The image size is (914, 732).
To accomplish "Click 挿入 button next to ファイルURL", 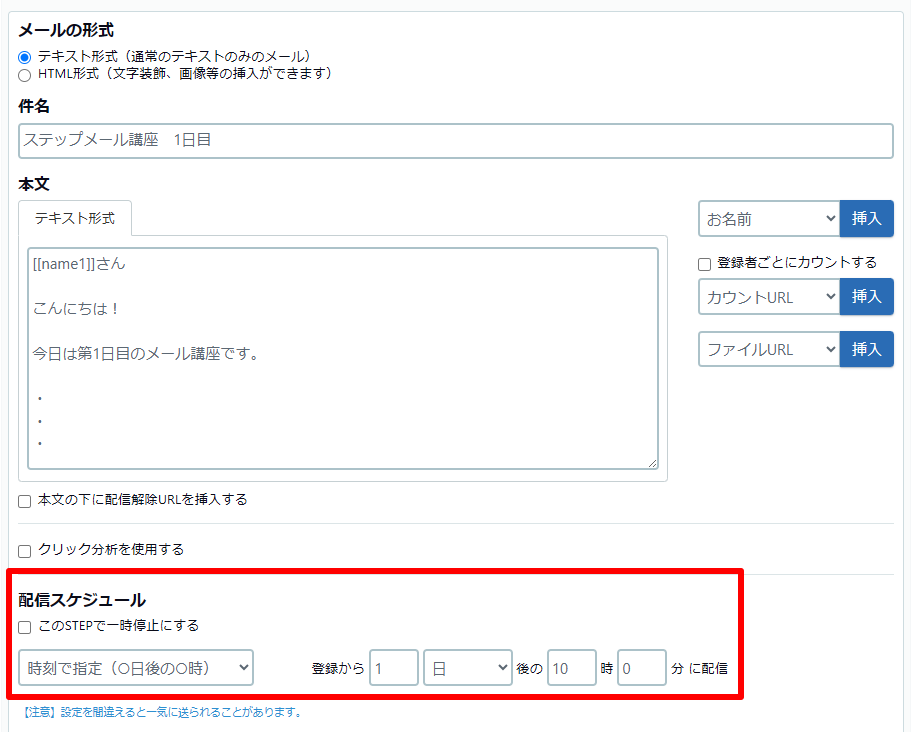I will coord(866,349).
